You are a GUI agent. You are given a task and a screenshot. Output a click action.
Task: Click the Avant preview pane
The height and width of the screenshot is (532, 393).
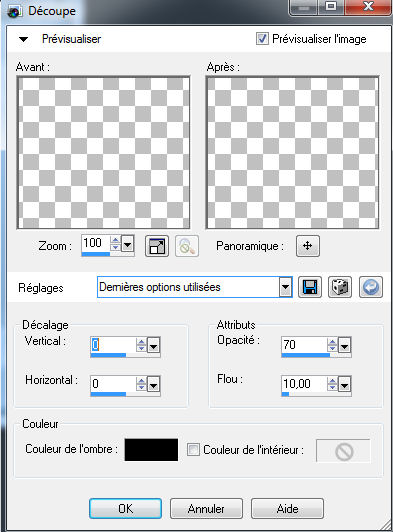click(x=103, y=152)
